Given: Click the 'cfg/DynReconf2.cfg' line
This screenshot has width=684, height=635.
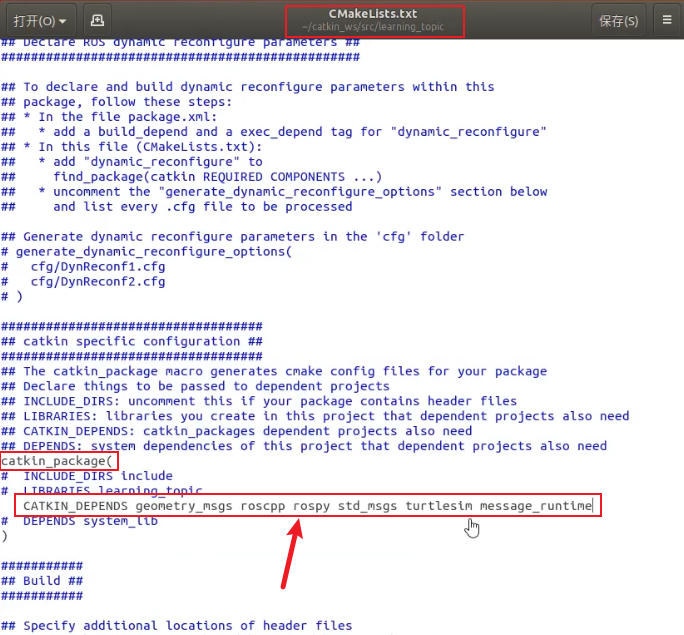Looking at the screenshot, I should click(x=83, y=282).
